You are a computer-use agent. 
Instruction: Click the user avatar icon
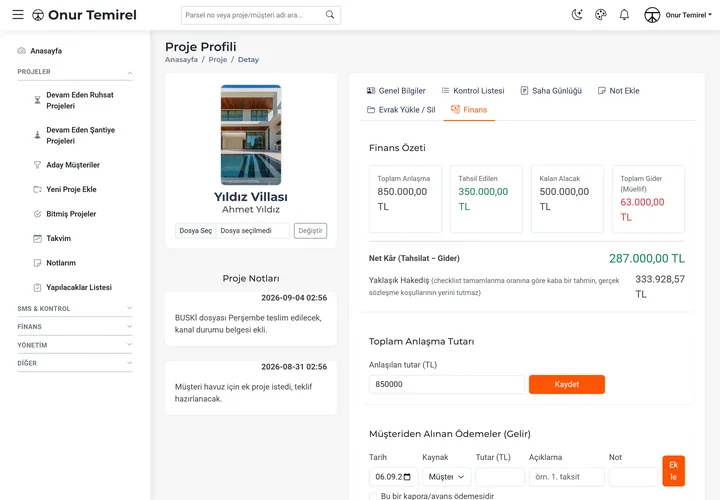click(x=652, y=15)
